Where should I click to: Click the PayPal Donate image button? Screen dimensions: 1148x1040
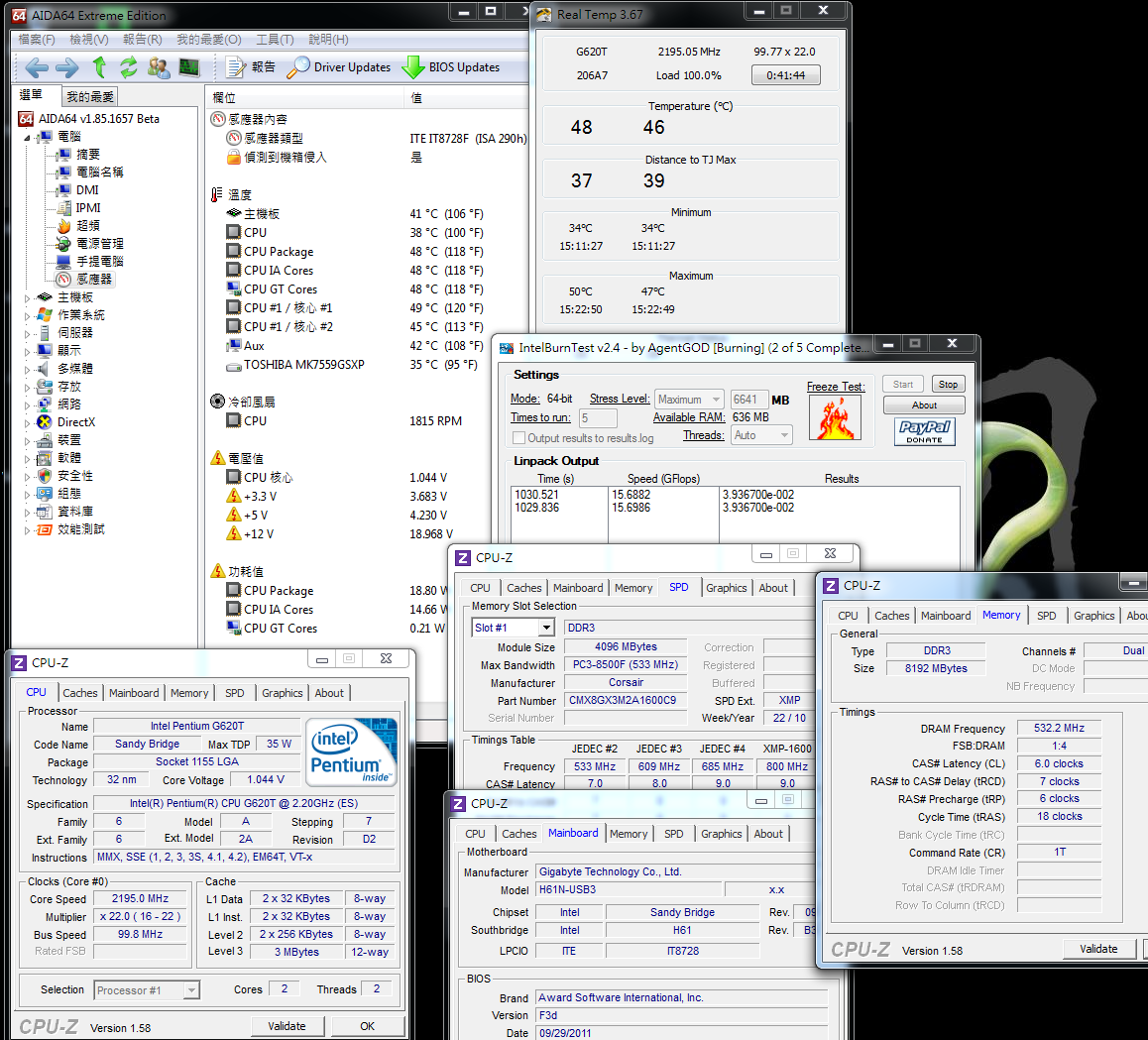[x=924, y=431]
